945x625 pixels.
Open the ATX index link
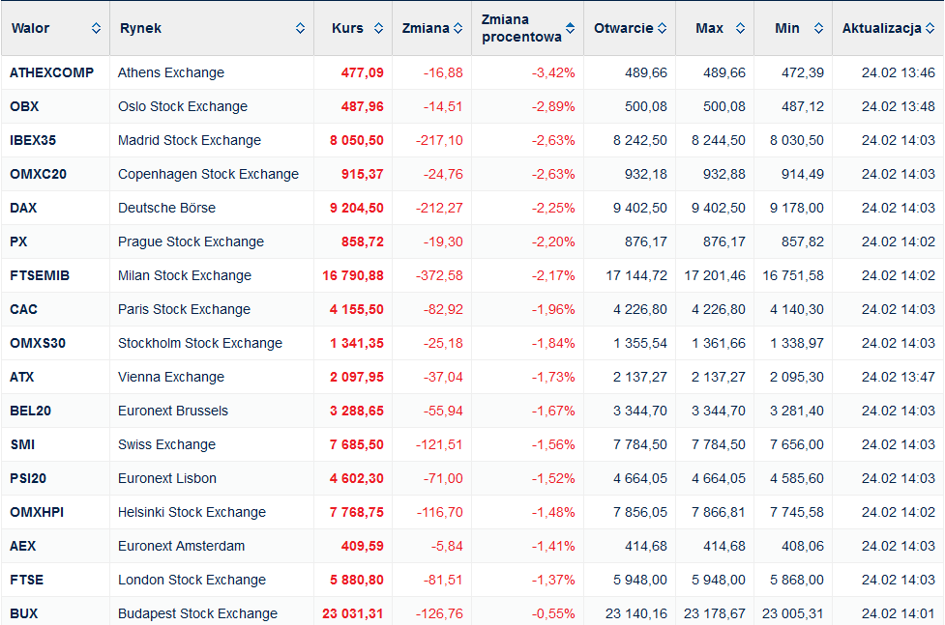[22, 376]
